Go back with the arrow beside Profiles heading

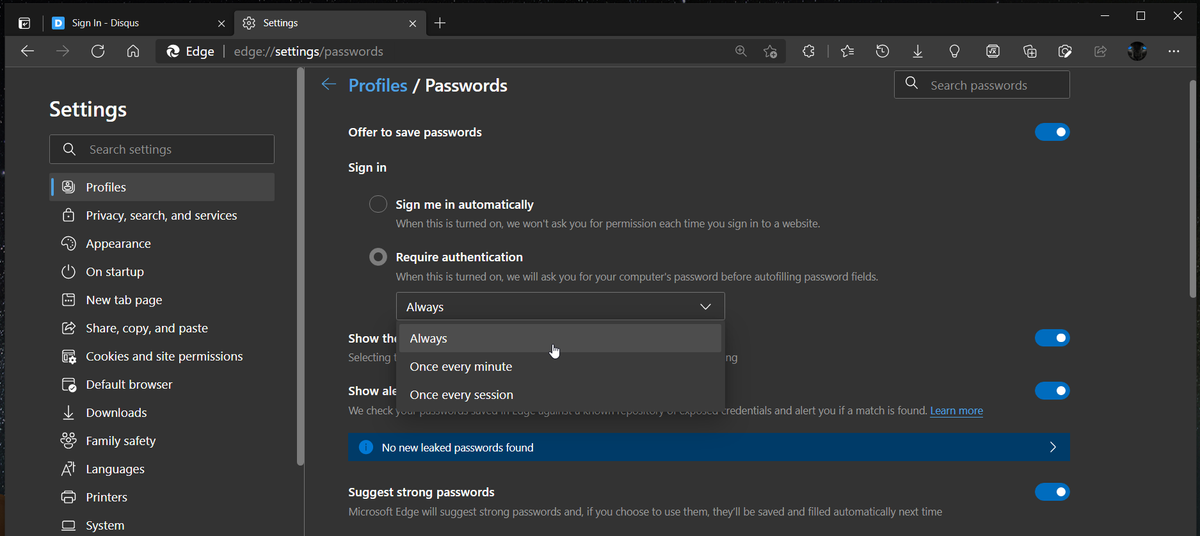(x=328, y=85)
